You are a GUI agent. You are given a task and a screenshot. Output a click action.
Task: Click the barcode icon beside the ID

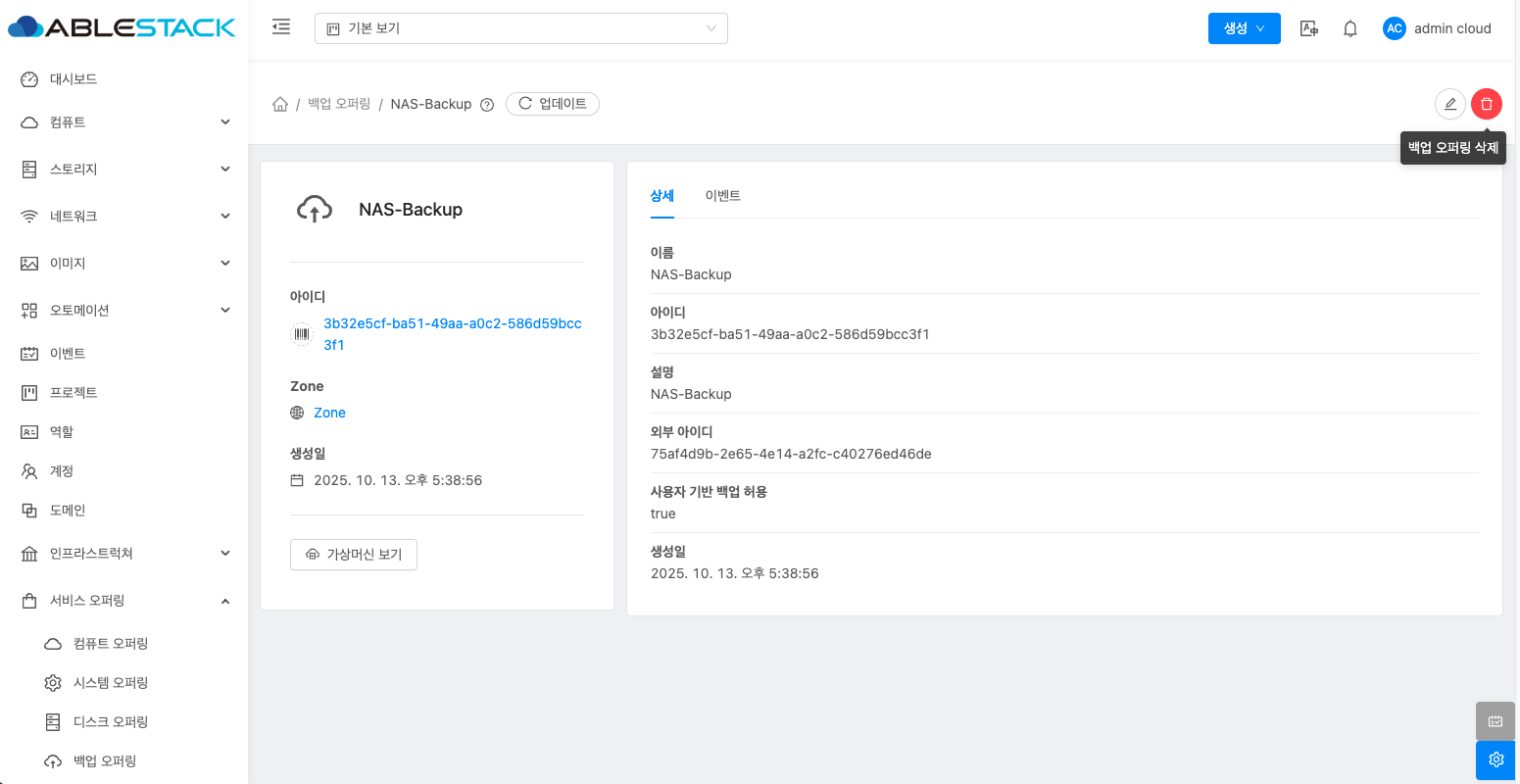[302, 334]
